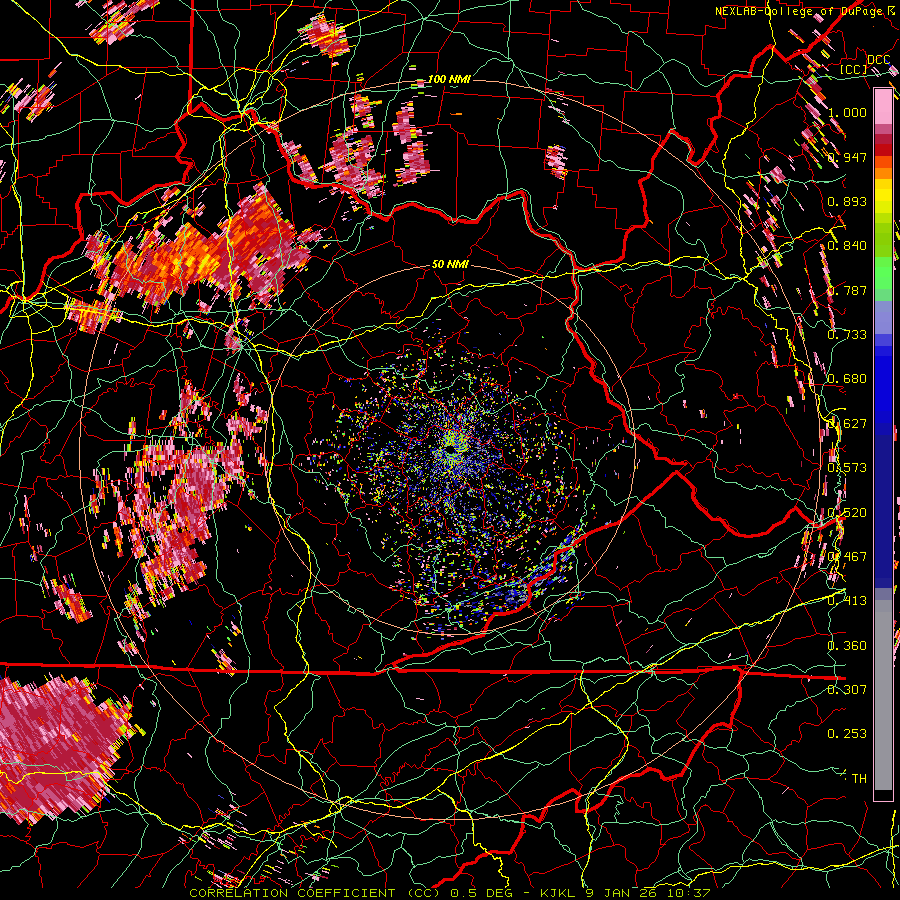Screen dimensions: 900x900
Task: Click the DCC label above the color scale
Action: click(878, 60)
